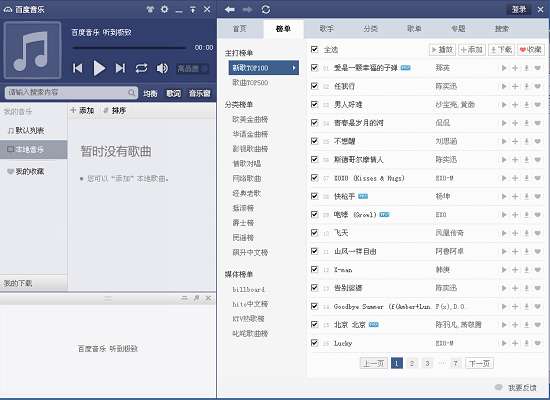Skip to the previous track
Viewport: 550px width, 400px height.
(78, 68)
